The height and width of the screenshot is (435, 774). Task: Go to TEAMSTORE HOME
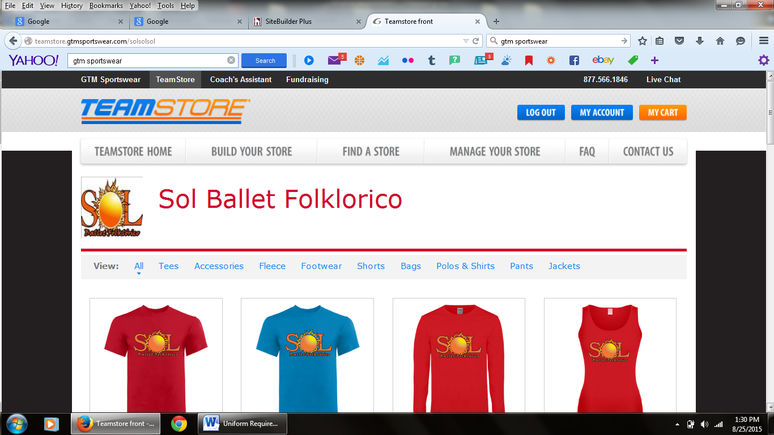(x=133, y=152)
